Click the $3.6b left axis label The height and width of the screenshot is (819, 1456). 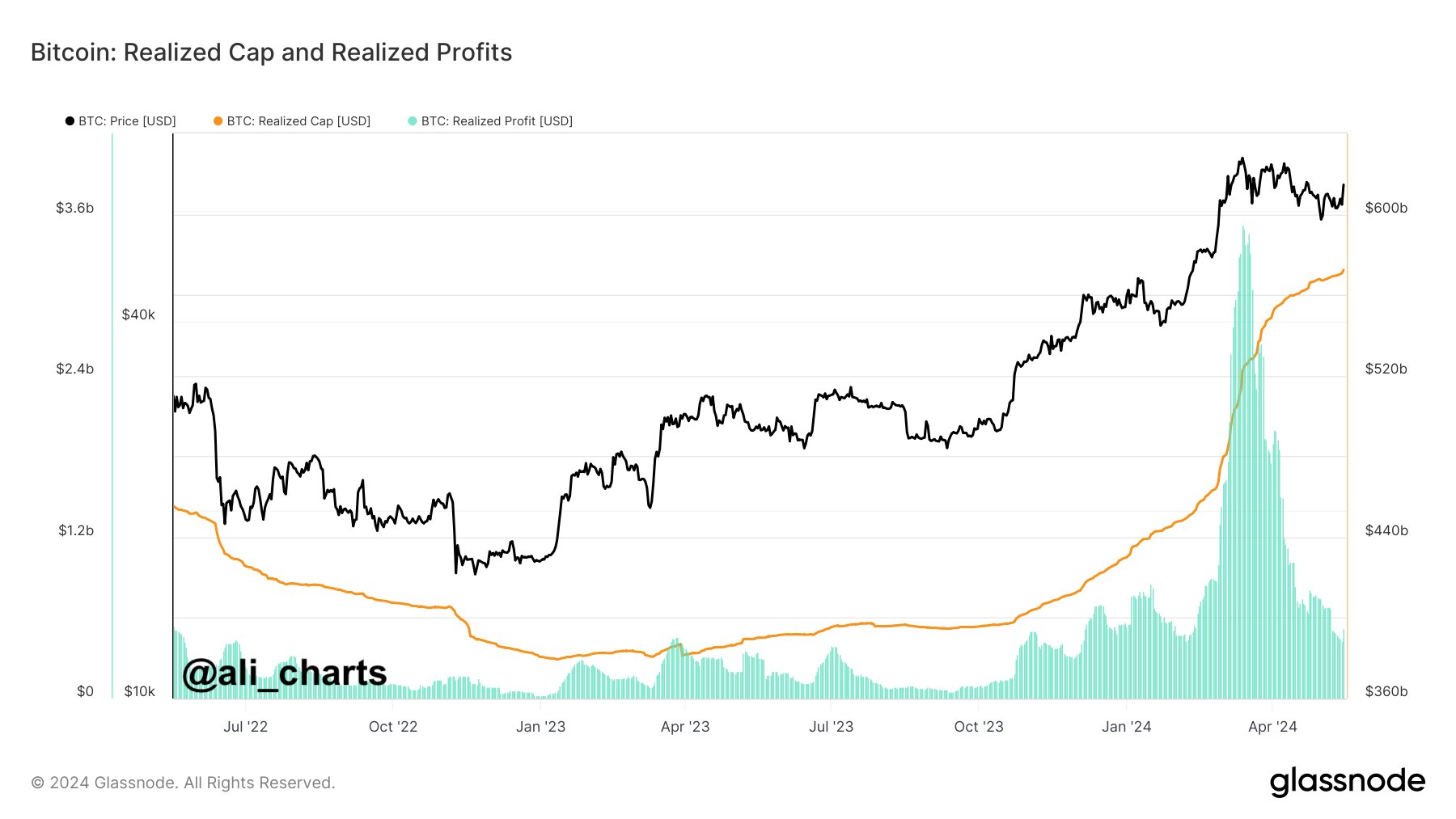pos(74,208)
